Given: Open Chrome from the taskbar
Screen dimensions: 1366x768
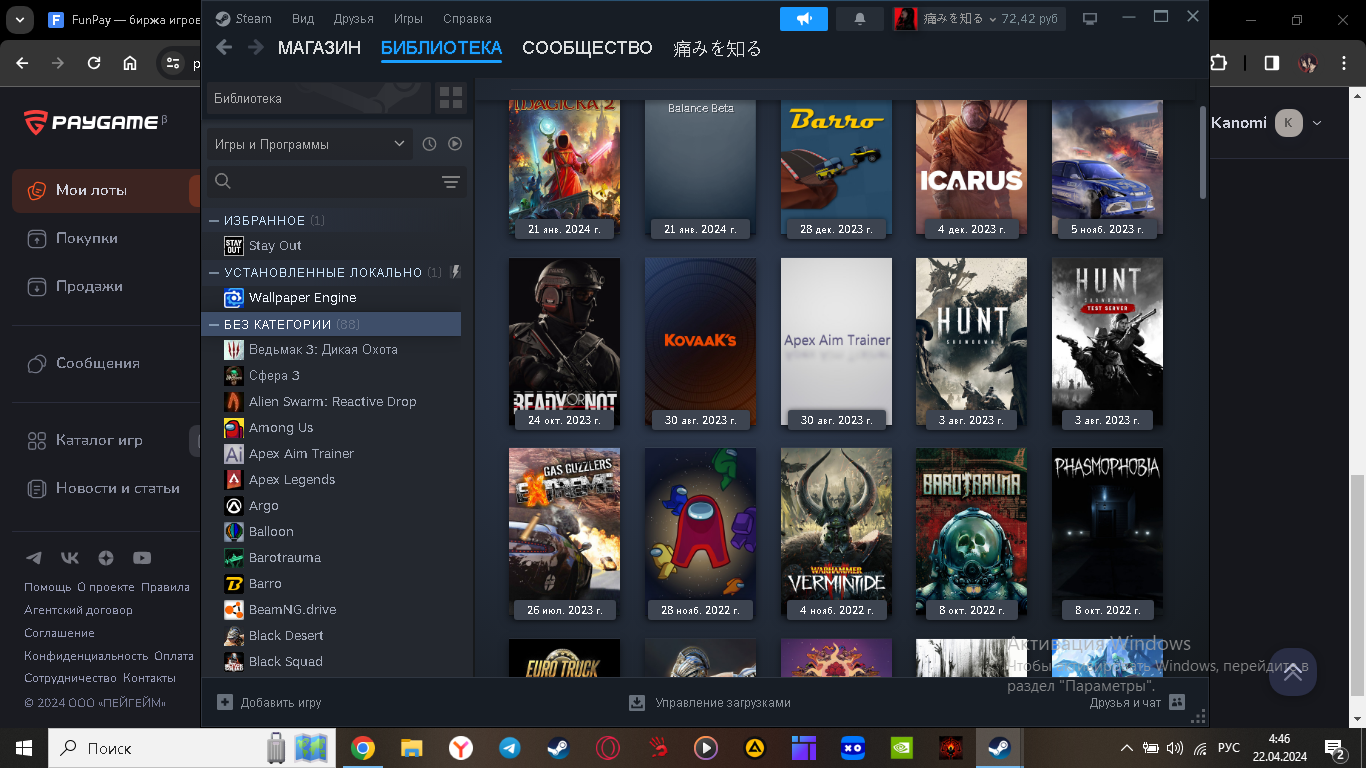Looking at the screenshot, I should pos(363,748).
